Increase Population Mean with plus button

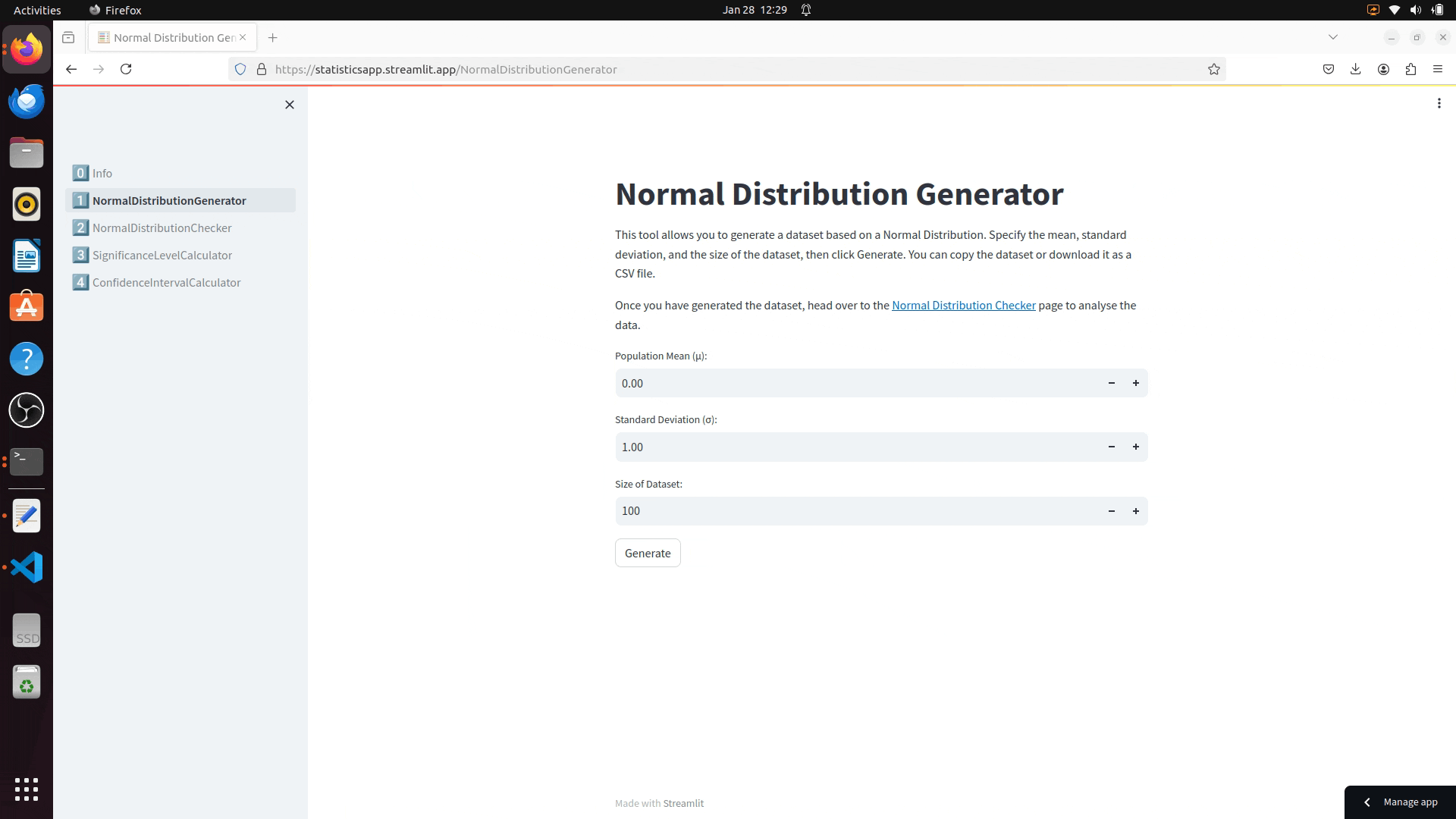[x=1135, y=383]
